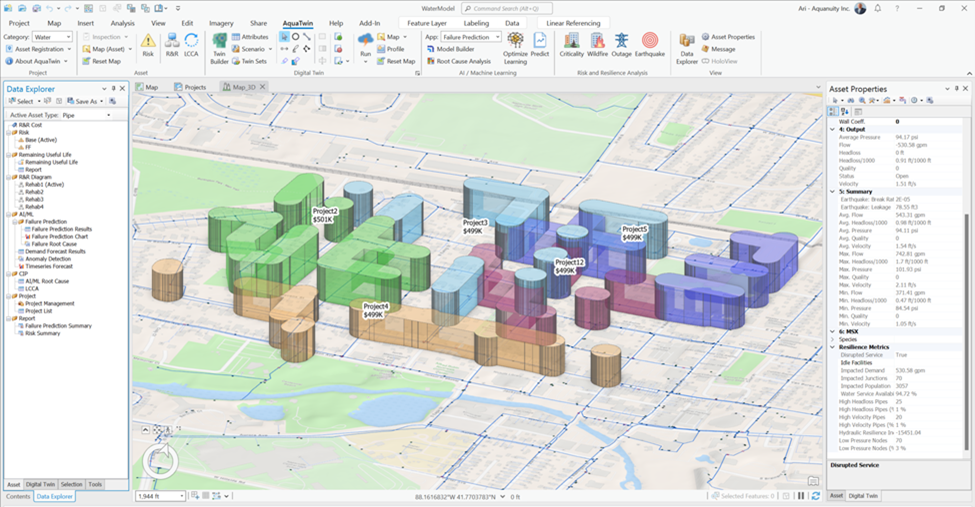Click the Risk warning icon in Asset group
The image size is (975, 507).
coord(148,43)
